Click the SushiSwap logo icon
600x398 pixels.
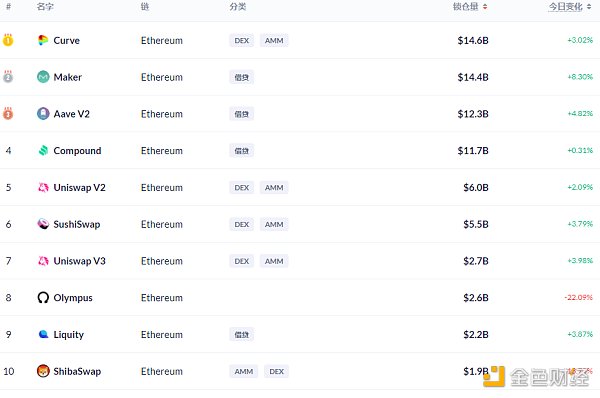point(43,224)
